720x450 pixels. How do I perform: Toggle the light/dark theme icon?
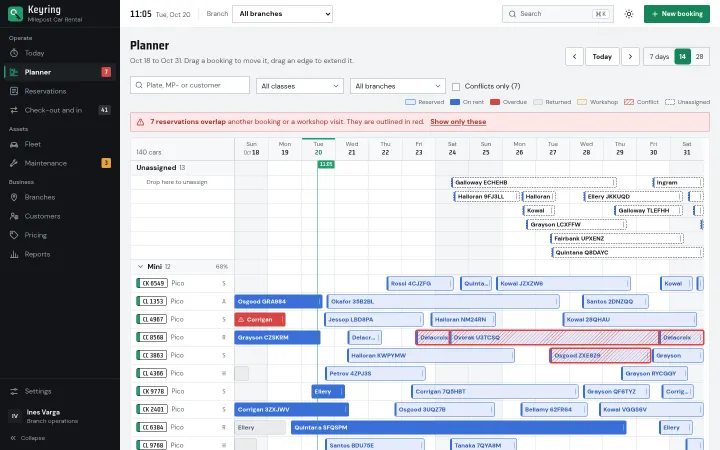tap(629, 14)
